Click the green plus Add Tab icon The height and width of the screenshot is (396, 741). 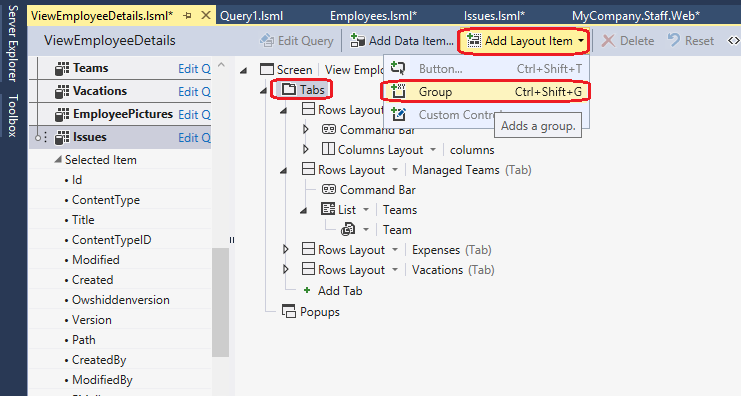[x=307, y=290]
